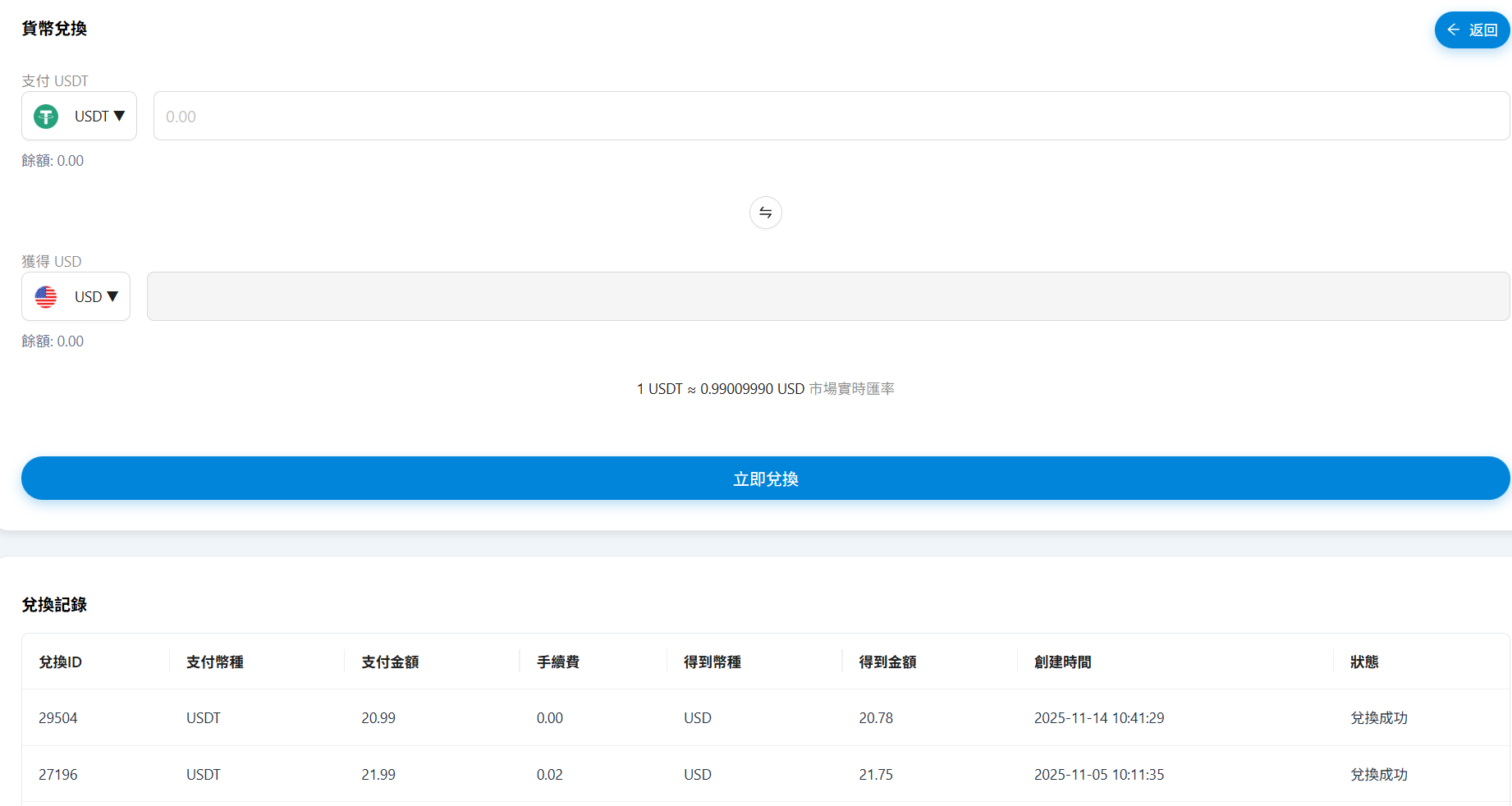Click the green Tether USDT coin icon

(x=46, y=117)
